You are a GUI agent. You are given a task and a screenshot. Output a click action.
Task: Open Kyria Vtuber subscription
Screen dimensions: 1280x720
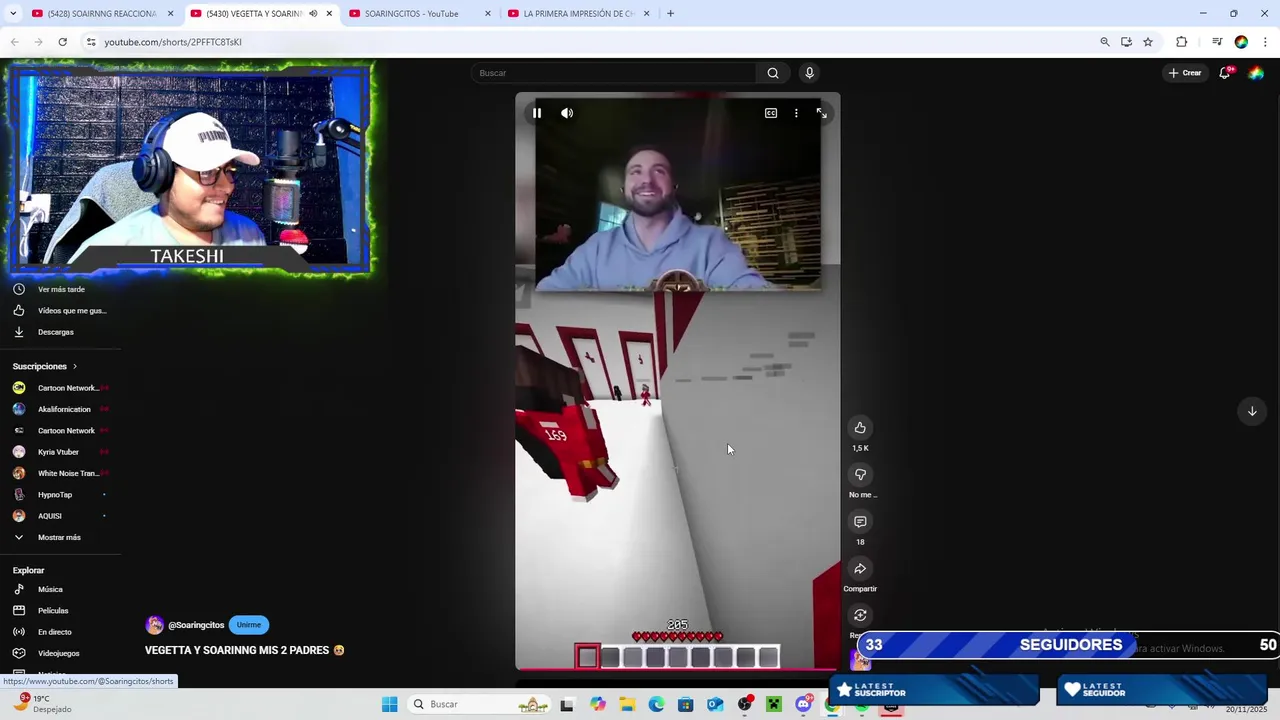(61, 452)
